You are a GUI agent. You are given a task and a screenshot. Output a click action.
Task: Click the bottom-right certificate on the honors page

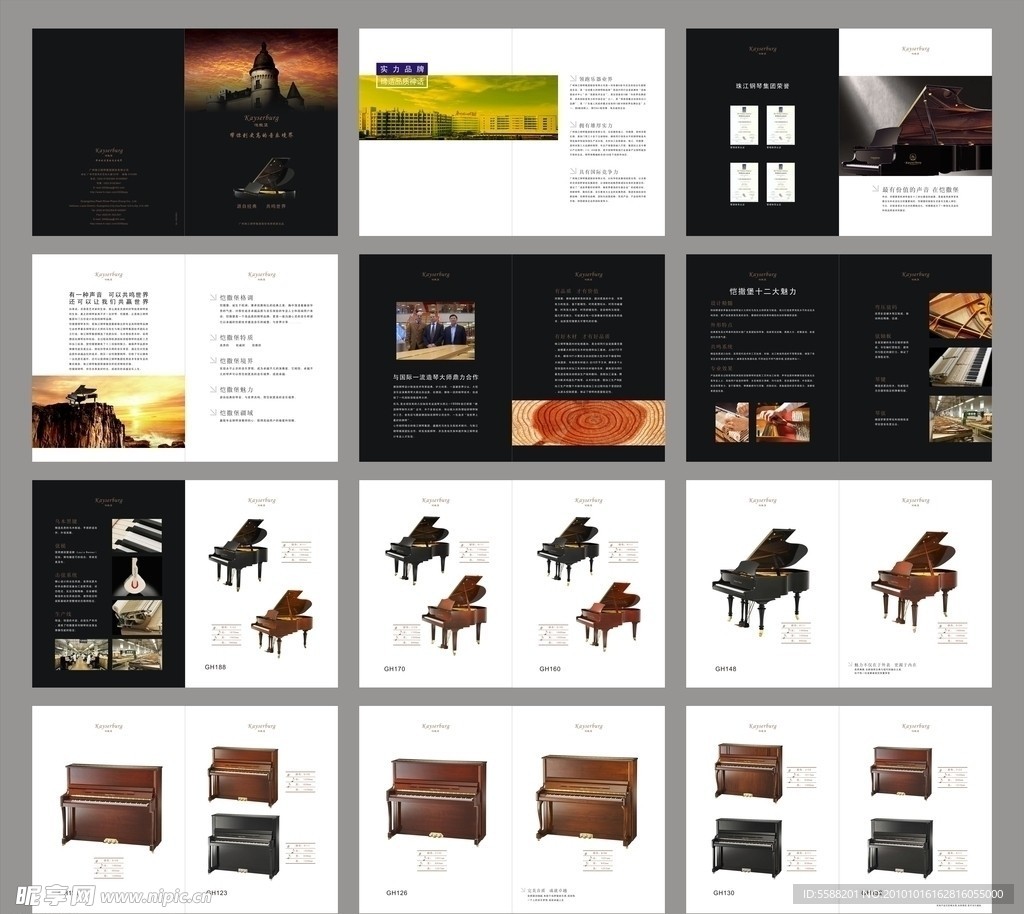(780, 182)
